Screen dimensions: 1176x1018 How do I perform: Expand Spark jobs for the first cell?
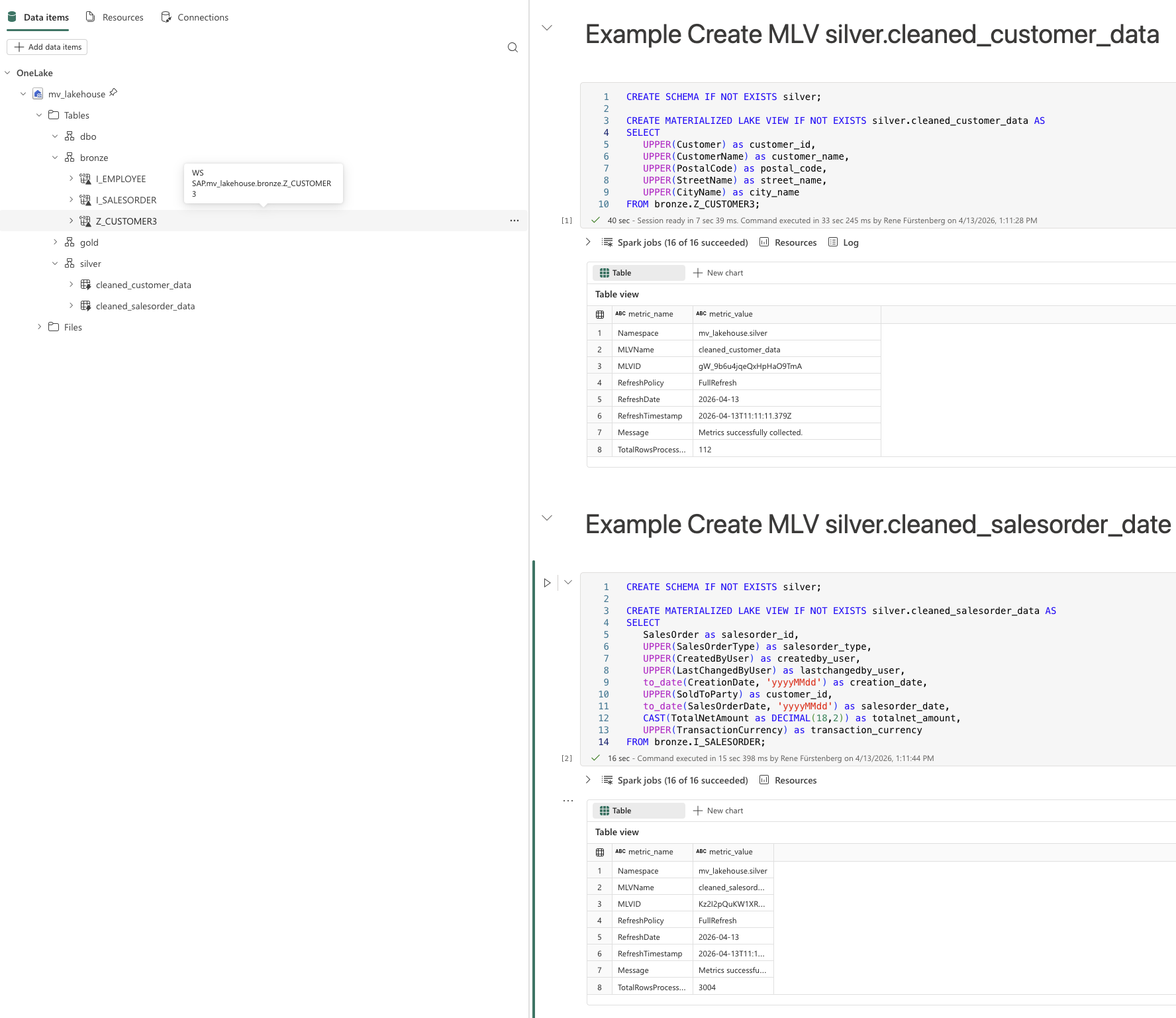[588, 242]
